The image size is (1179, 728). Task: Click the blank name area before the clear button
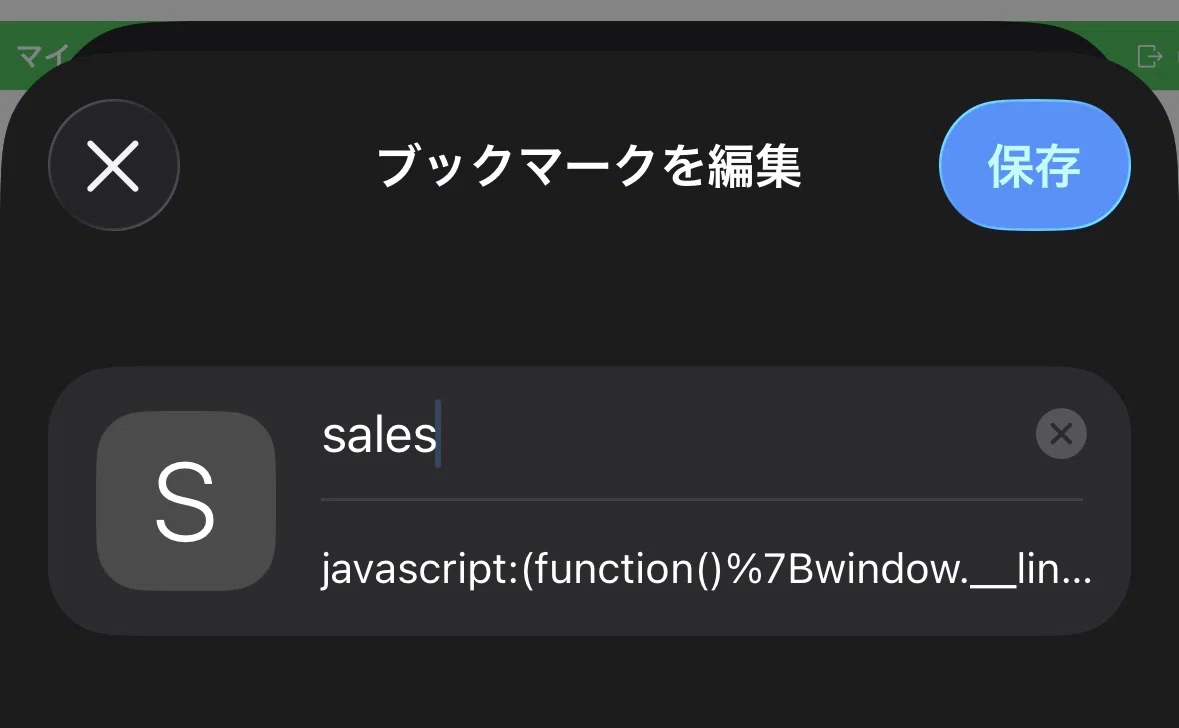[x=737, y=435]
